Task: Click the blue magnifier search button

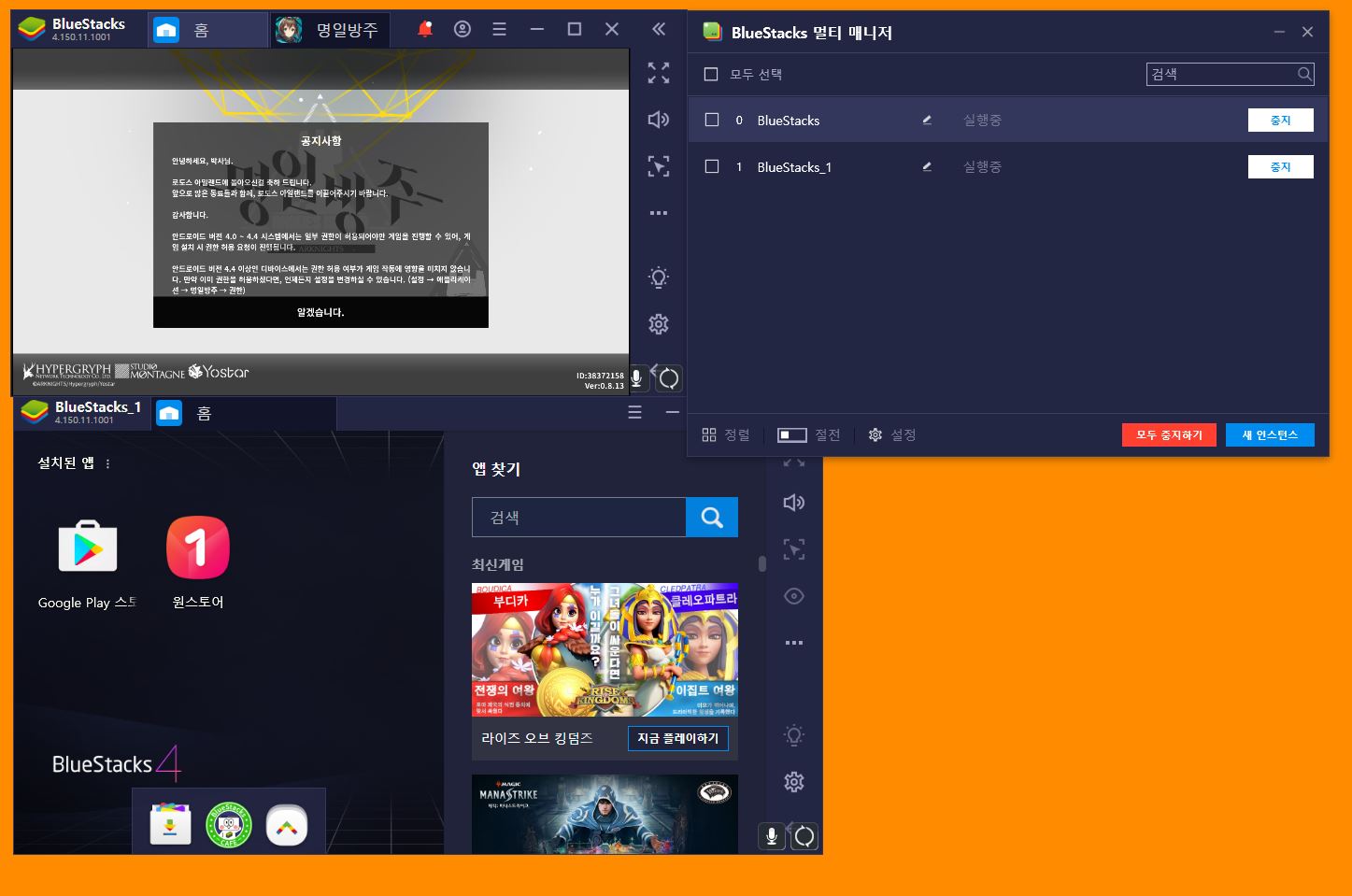Action: pos(712,517)
